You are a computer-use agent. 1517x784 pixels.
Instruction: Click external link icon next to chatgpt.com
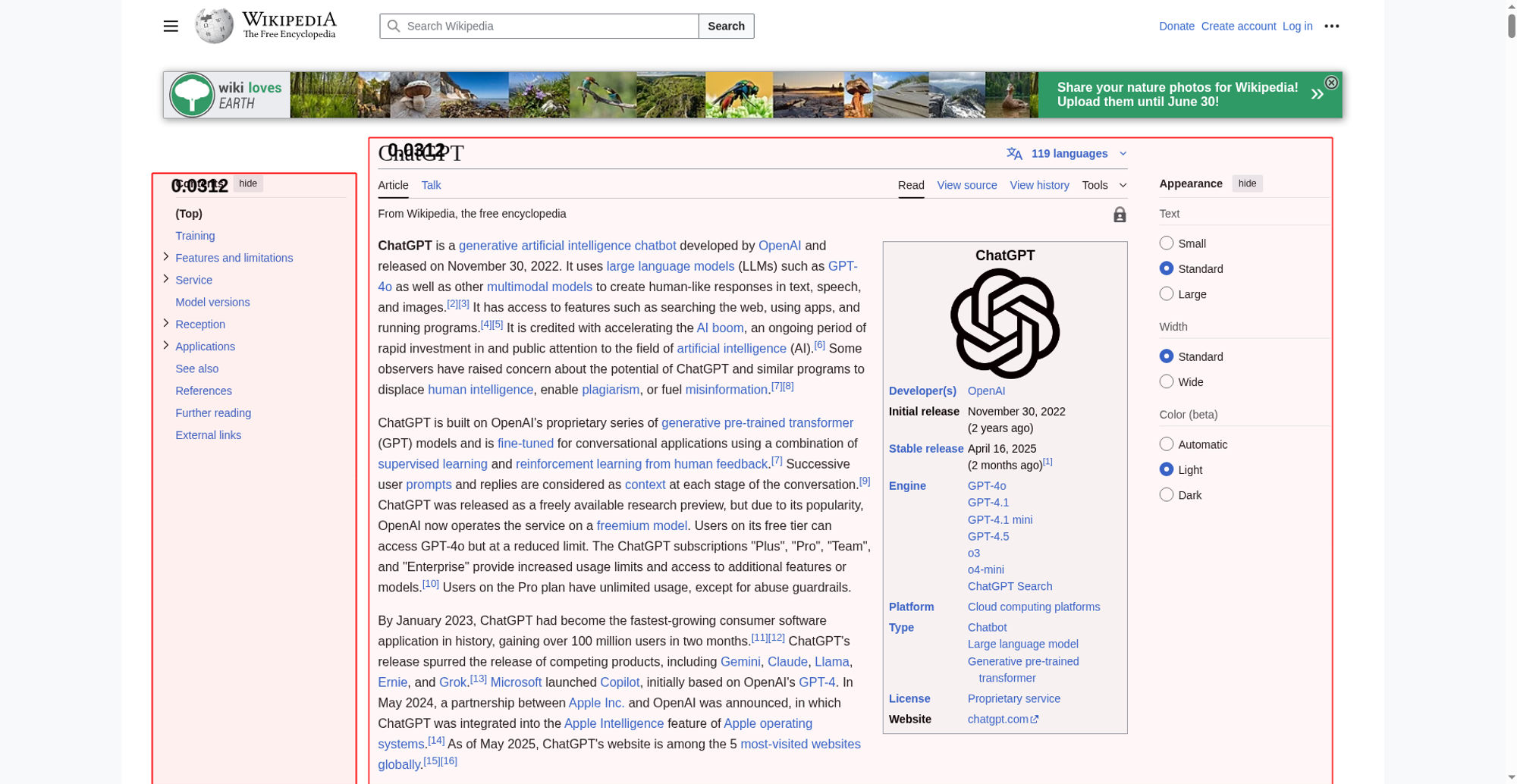click(1035, 720)
